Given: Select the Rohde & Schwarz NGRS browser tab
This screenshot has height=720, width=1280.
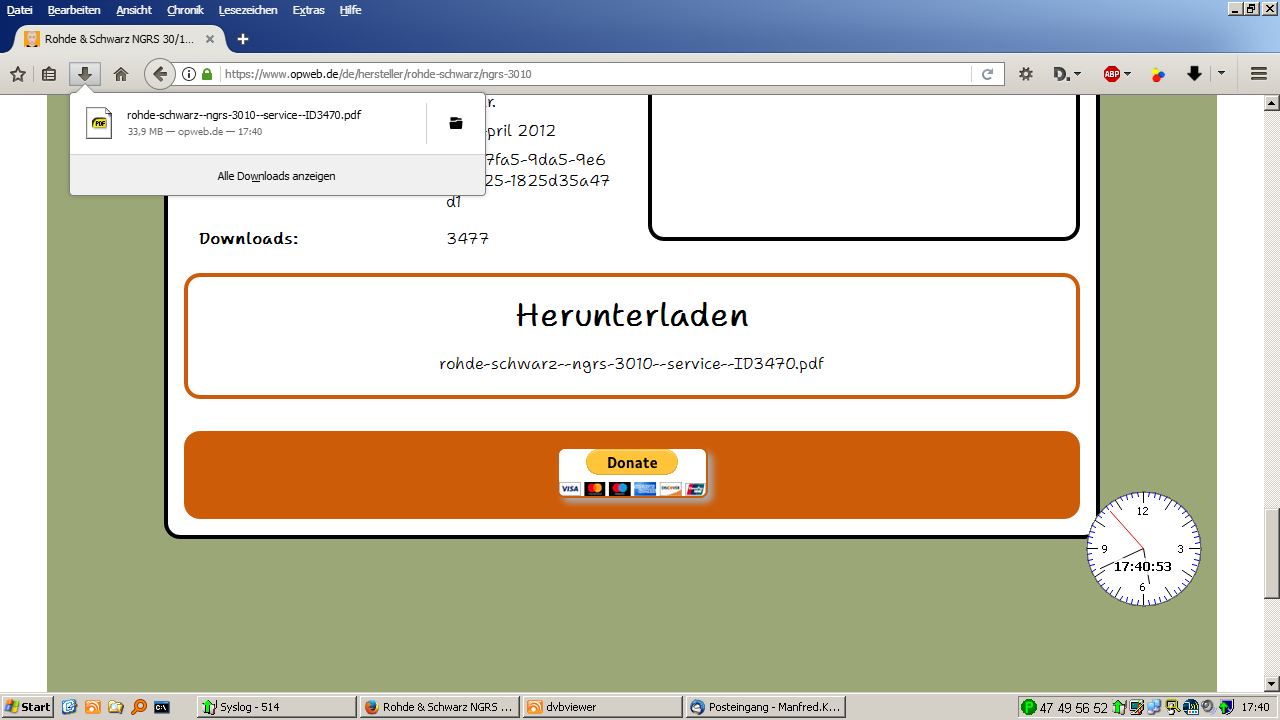Looking at the screenshot, I should [x=120, y=39].
